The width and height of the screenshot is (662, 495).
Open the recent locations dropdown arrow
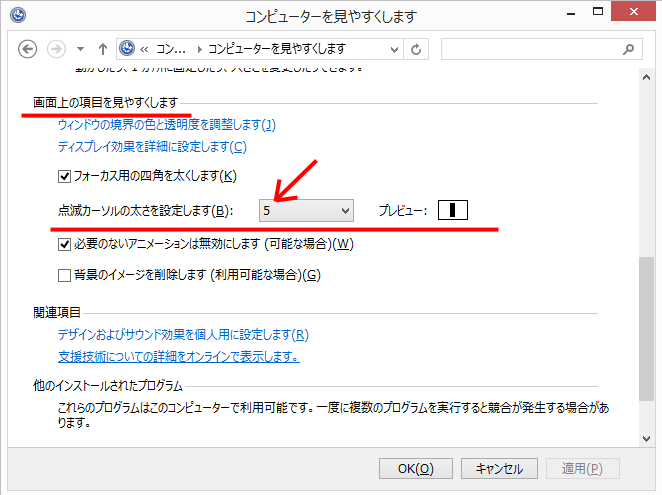[x=80, y=48]
